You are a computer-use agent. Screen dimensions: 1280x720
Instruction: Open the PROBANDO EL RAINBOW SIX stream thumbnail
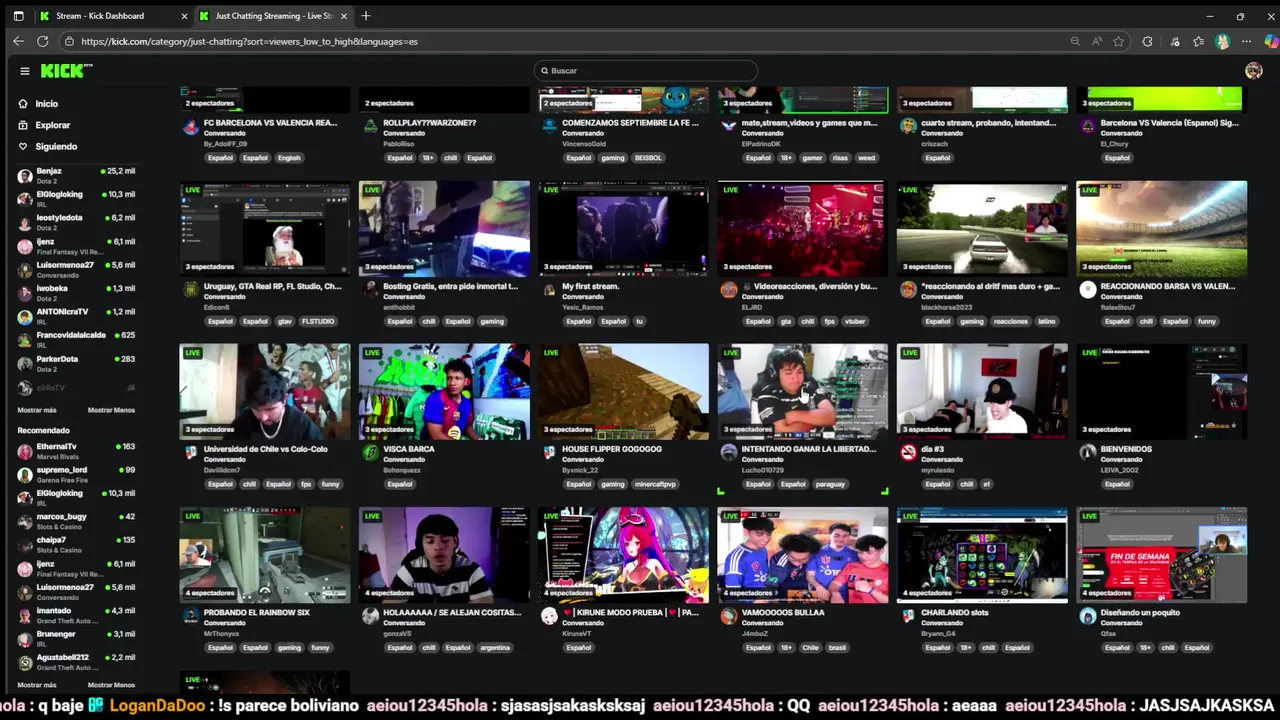(265, 555)
